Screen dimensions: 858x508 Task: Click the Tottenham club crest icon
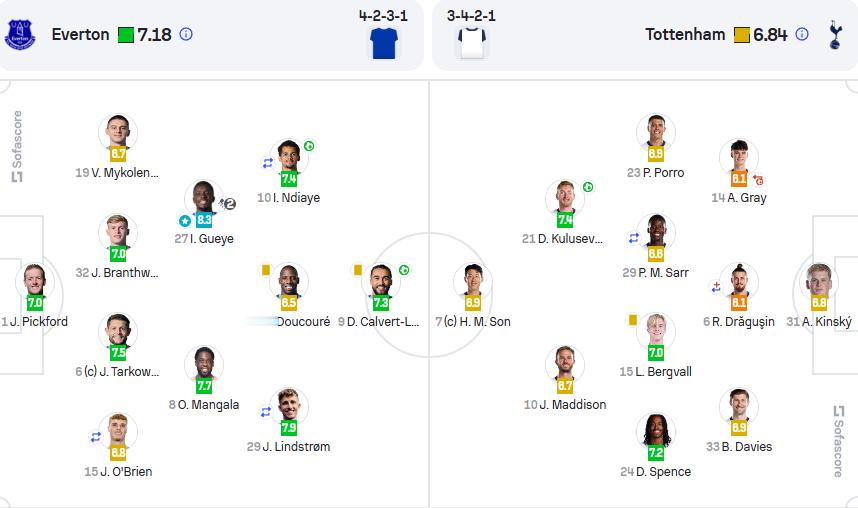tap(835, 34)
